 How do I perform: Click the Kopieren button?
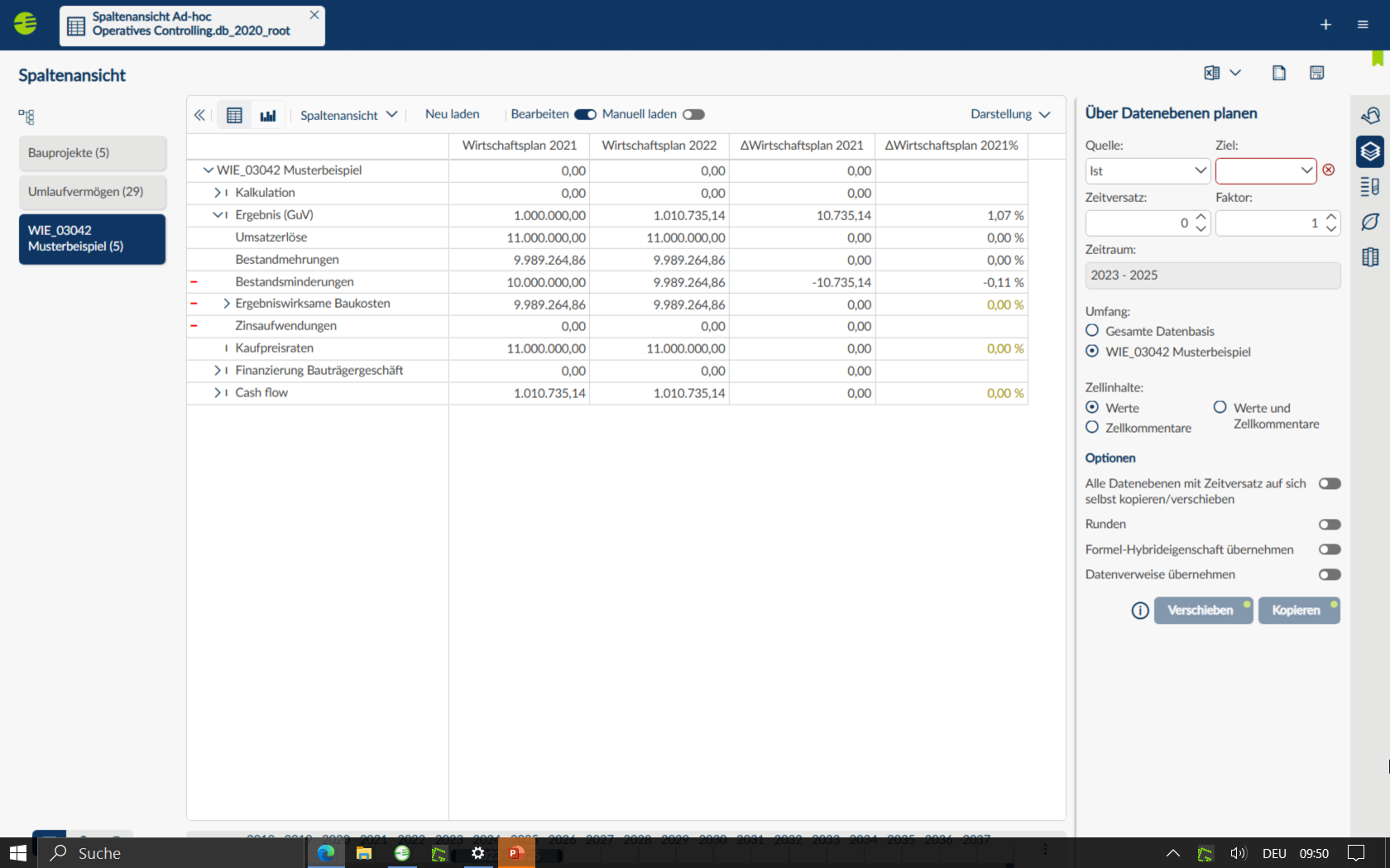[x=1299, y=611]
